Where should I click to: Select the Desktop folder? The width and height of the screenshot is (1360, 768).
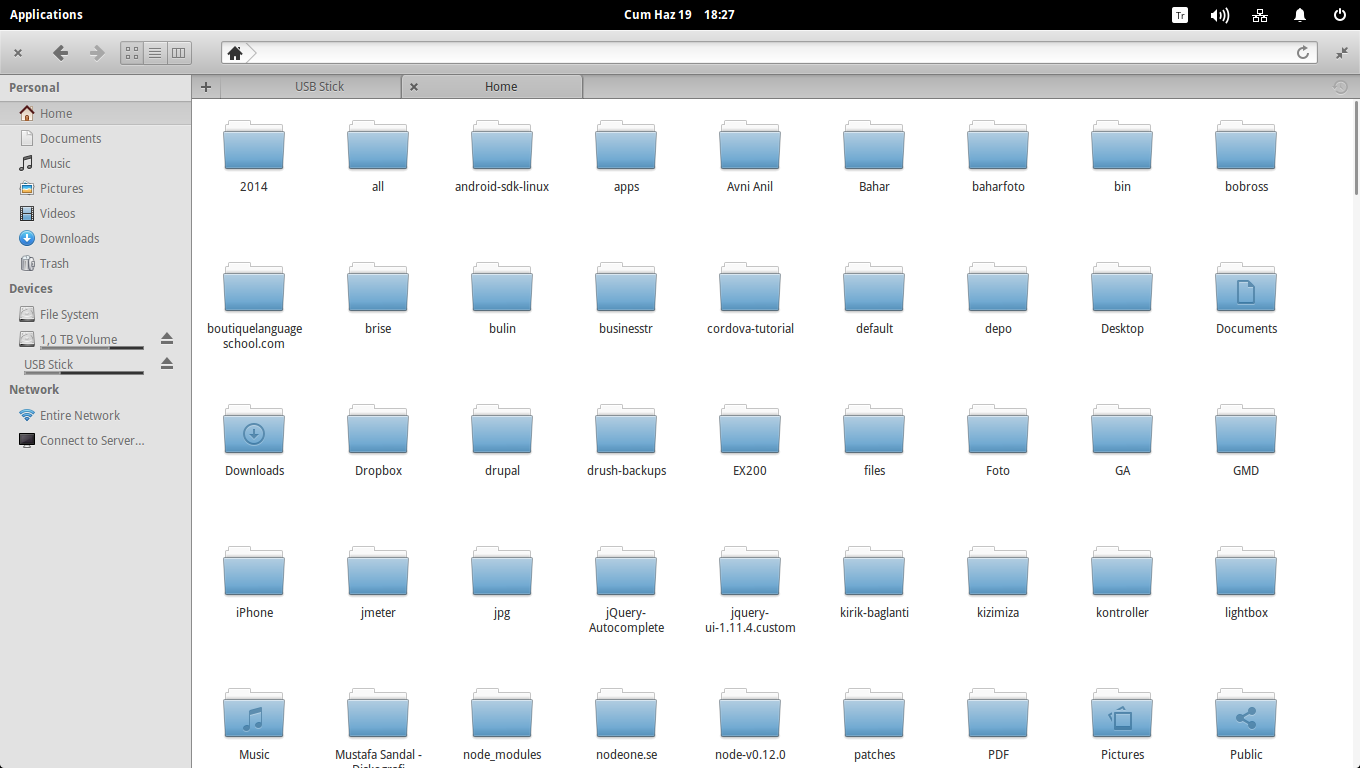click(1122, 298)
